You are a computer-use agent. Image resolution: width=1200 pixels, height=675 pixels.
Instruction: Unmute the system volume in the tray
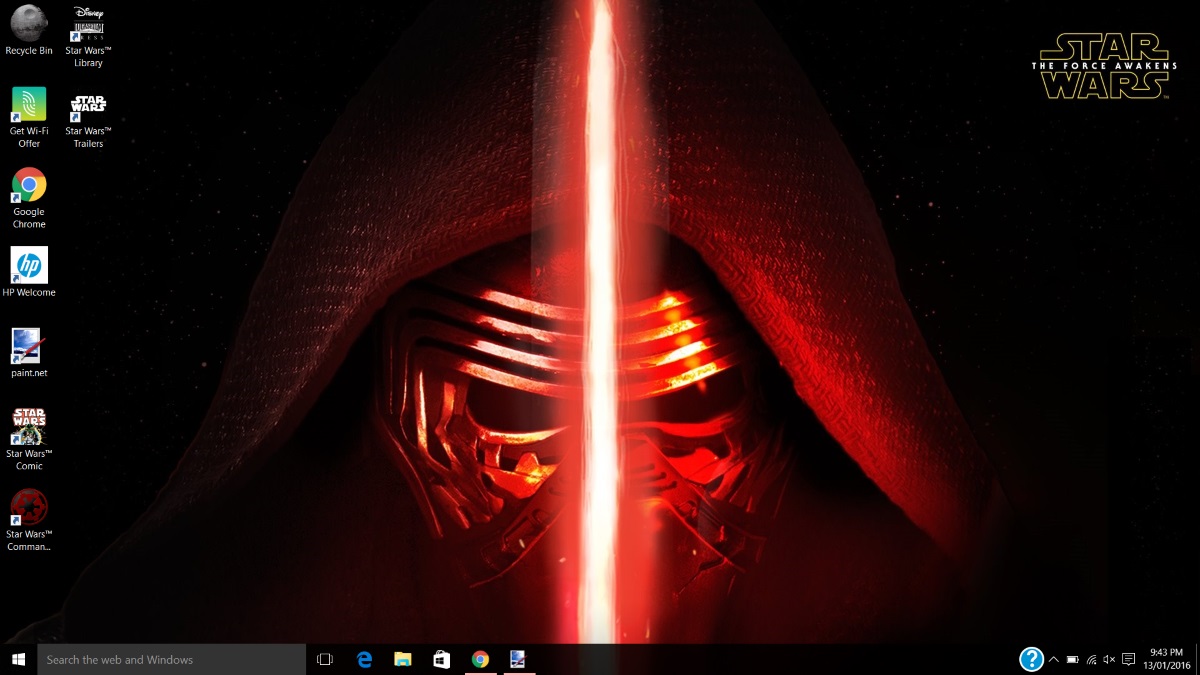coord(1108,659)
